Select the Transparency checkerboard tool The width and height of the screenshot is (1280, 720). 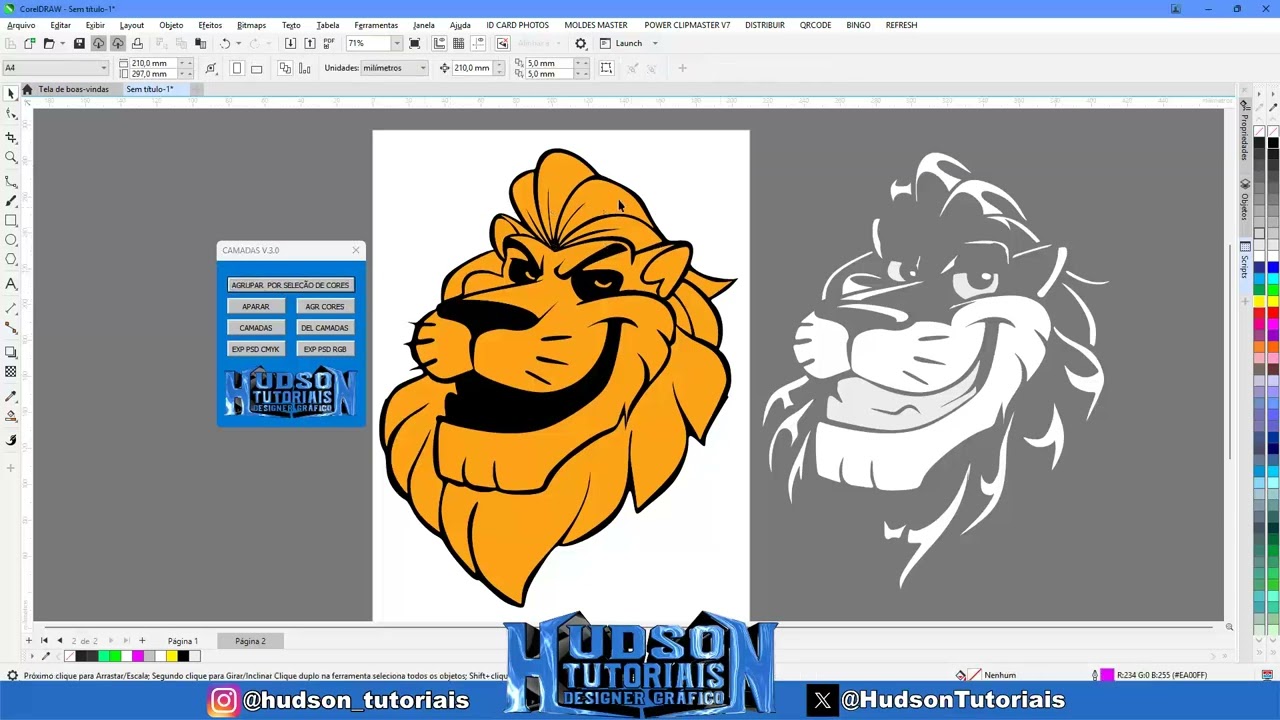tap(11, 372)
